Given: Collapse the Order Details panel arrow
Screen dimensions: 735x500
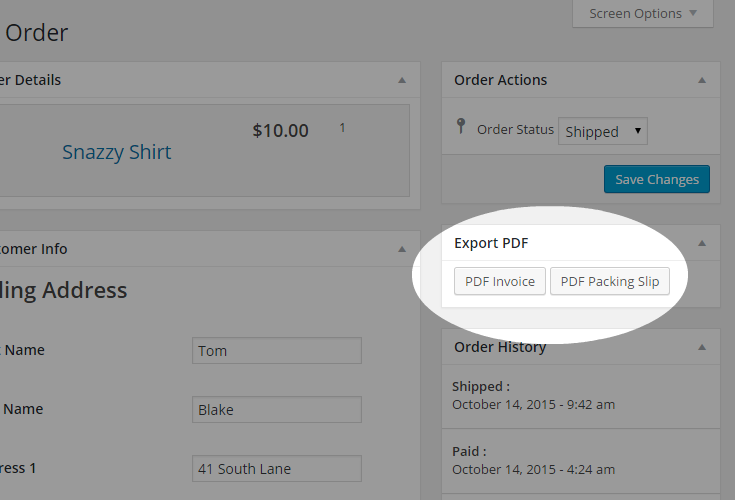Looking at the screenshot, I should click(402, 80).
